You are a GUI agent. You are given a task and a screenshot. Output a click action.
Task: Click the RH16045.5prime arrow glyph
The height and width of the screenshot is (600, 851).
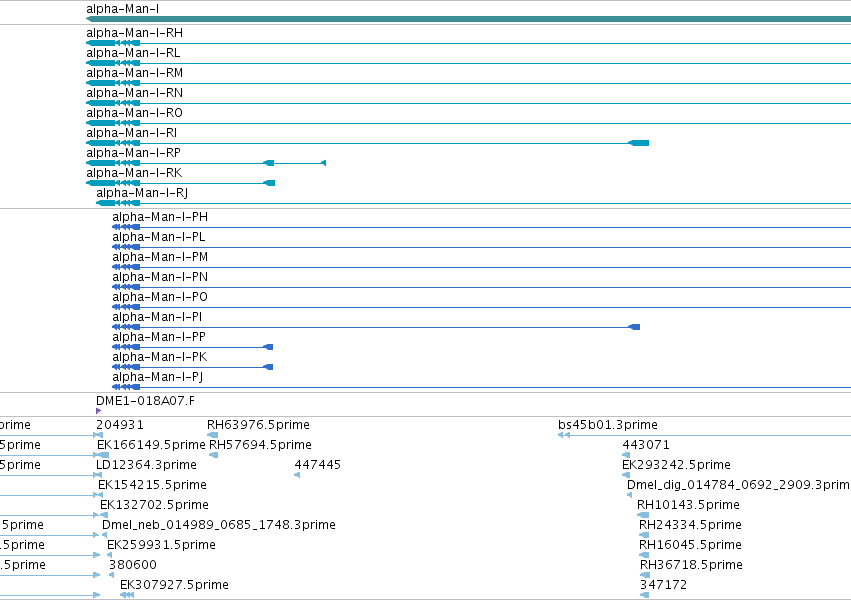644,556
